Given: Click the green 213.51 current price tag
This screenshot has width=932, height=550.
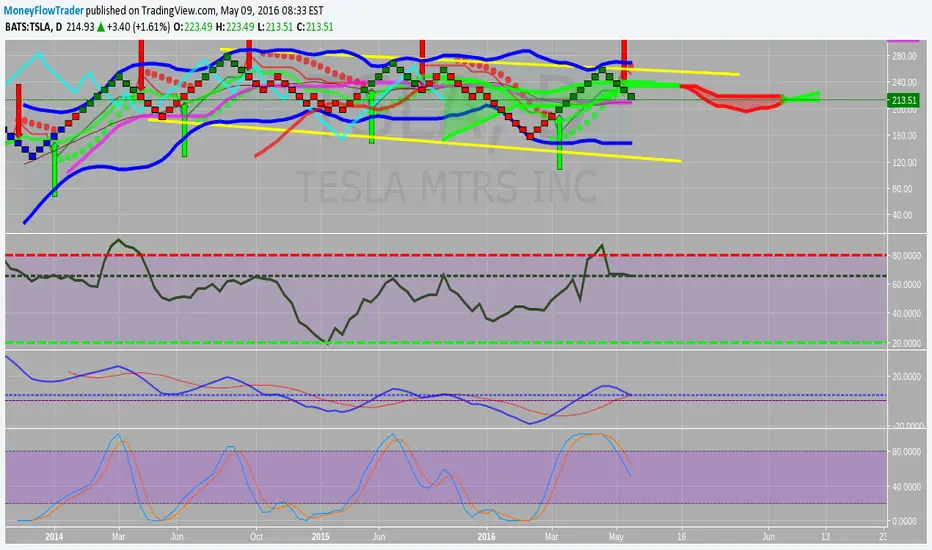Looking at the screenshot, I should coord(903,100).
